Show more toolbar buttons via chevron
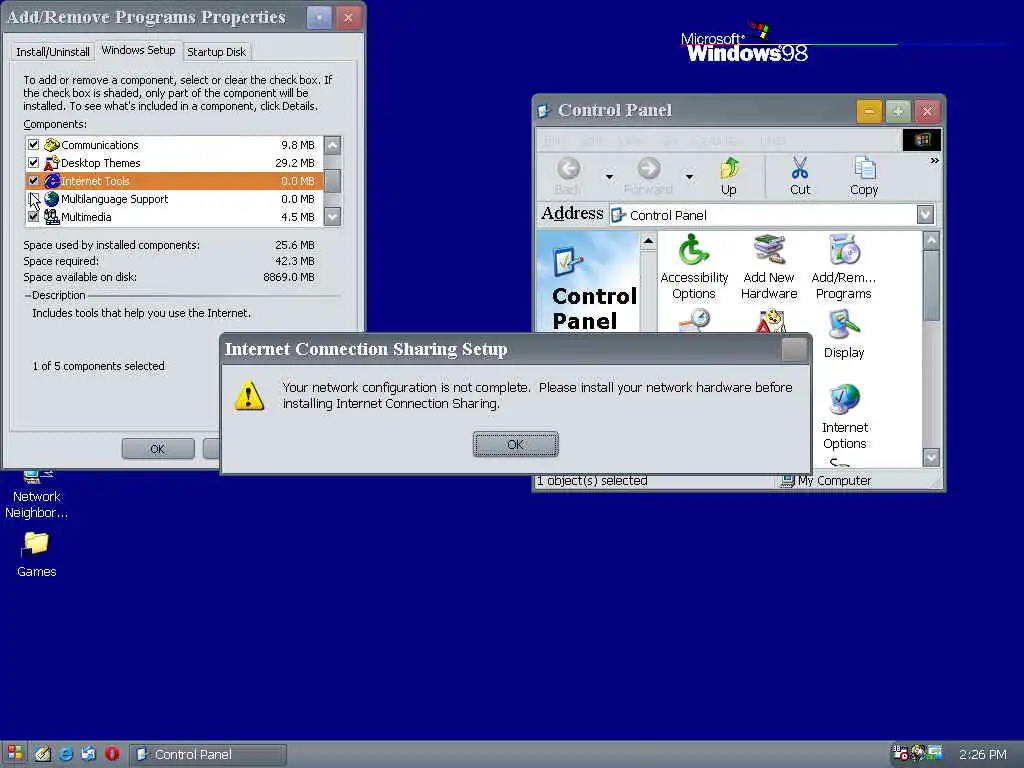 point(935,160)
